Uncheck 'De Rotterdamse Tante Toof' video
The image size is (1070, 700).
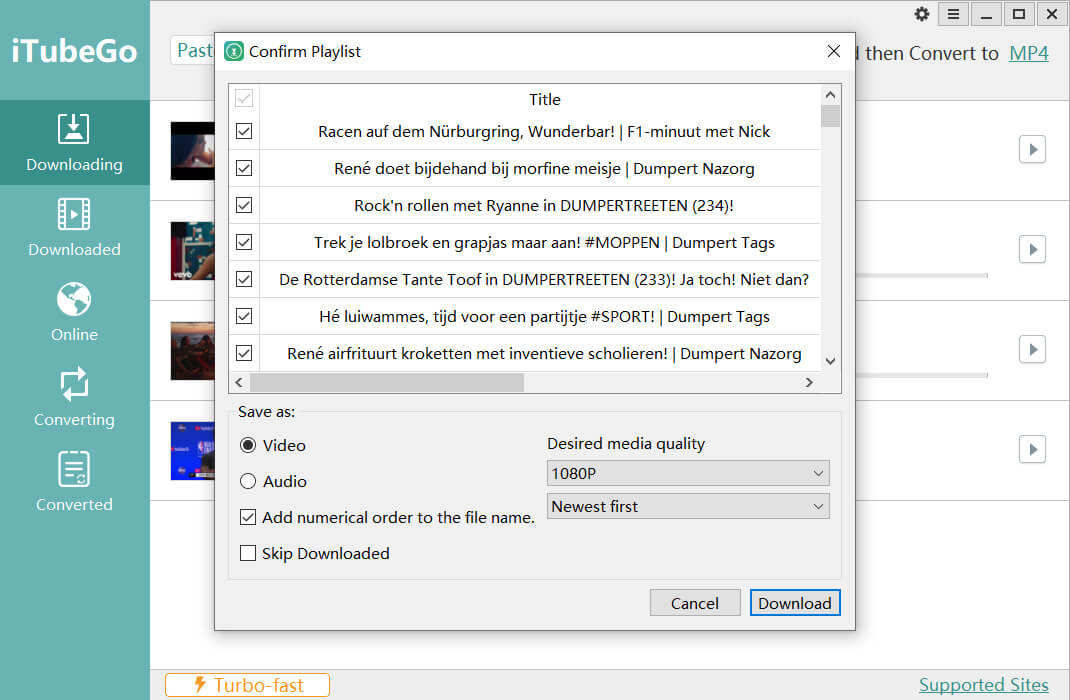coord(244,279)
